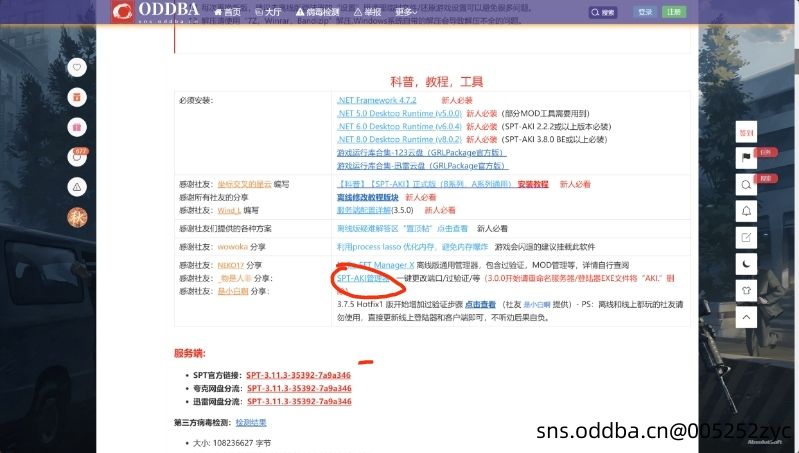Click the ODDBA site logo
The height and width of the screenshot is (453, 799).
coord(155,12)
